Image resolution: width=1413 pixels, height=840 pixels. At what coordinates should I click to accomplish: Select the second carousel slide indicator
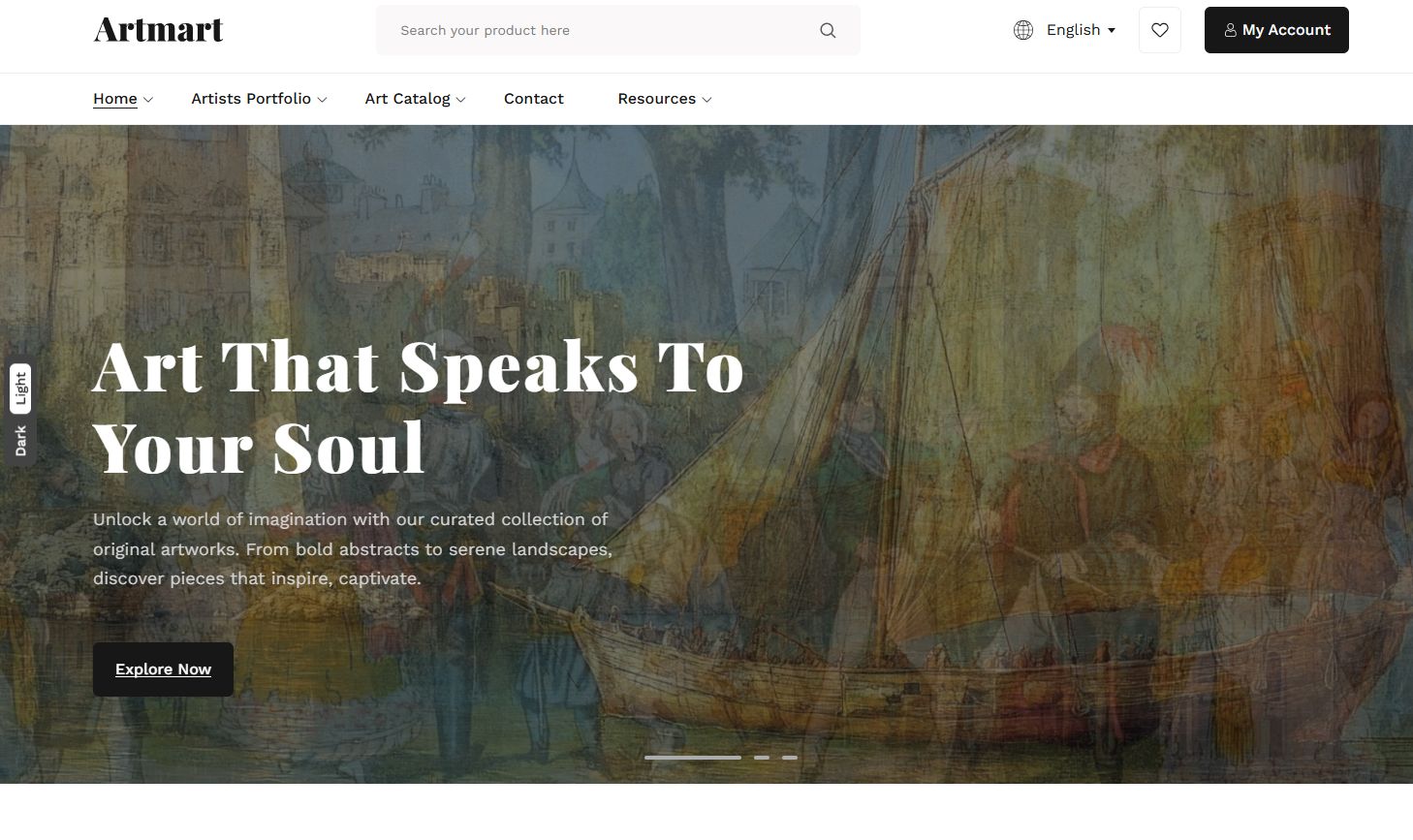762,758
